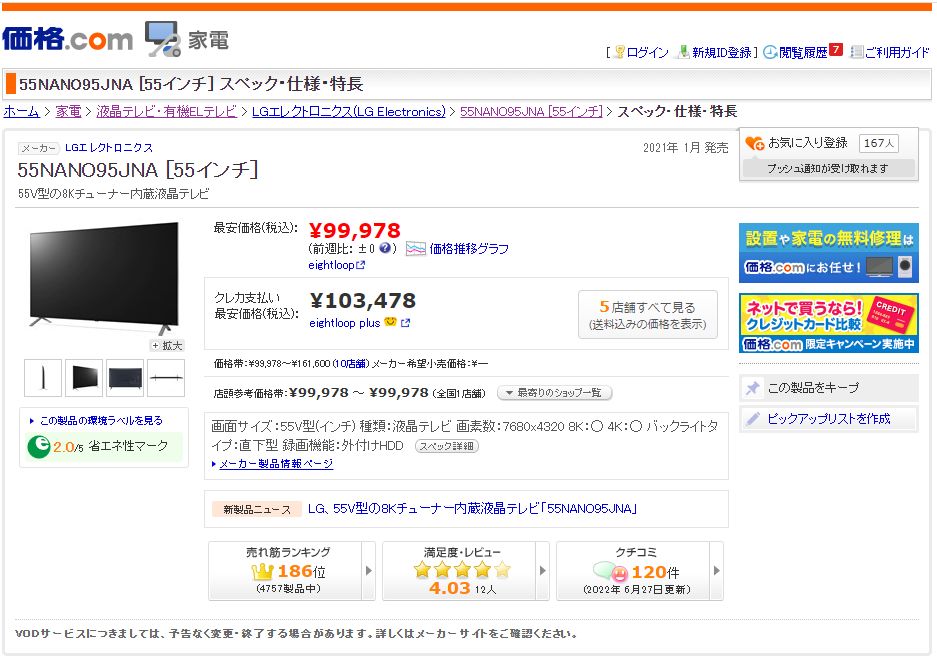
Task: Open the クレジットカード比較 banner
Action: tap(829, 323)
